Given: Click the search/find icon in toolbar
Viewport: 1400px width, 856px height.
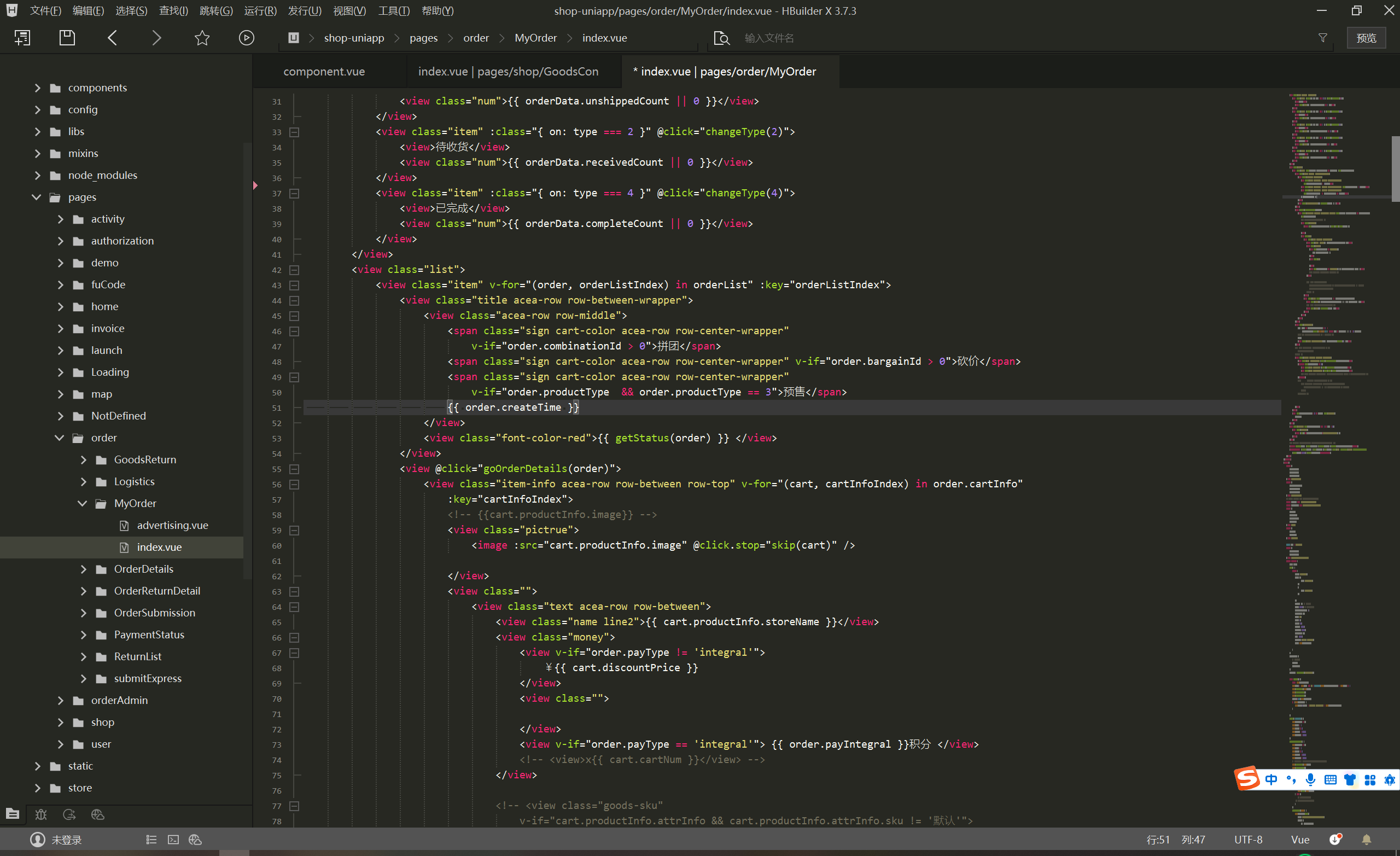Looking at the screenshot, I should click(723, 38).
